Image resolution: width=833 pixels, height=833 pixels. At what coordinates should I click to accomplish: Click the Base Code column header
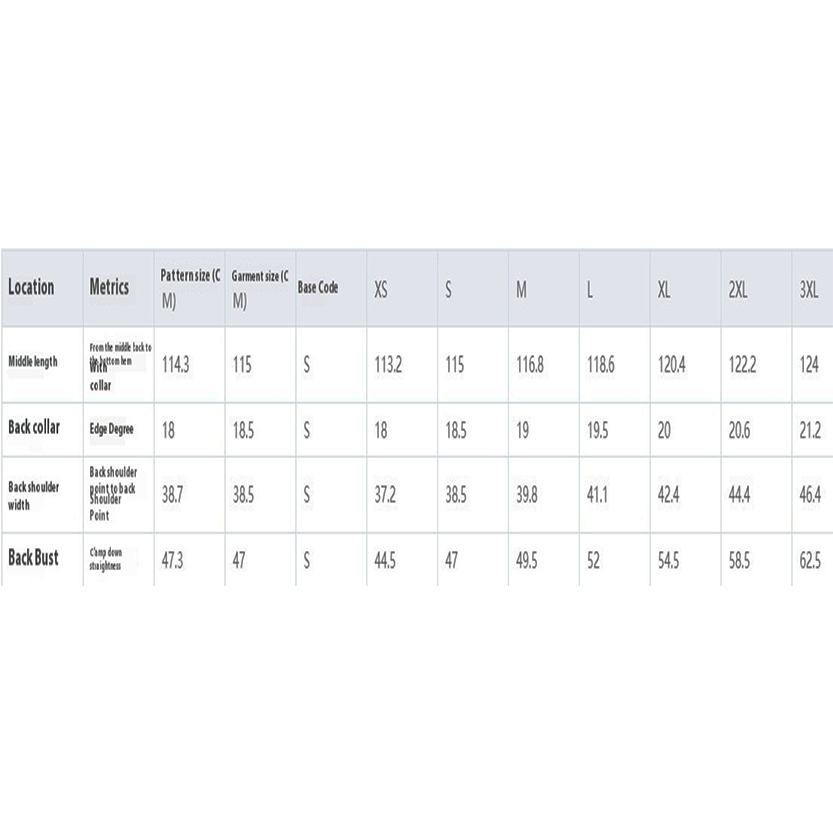click(318, 288)
